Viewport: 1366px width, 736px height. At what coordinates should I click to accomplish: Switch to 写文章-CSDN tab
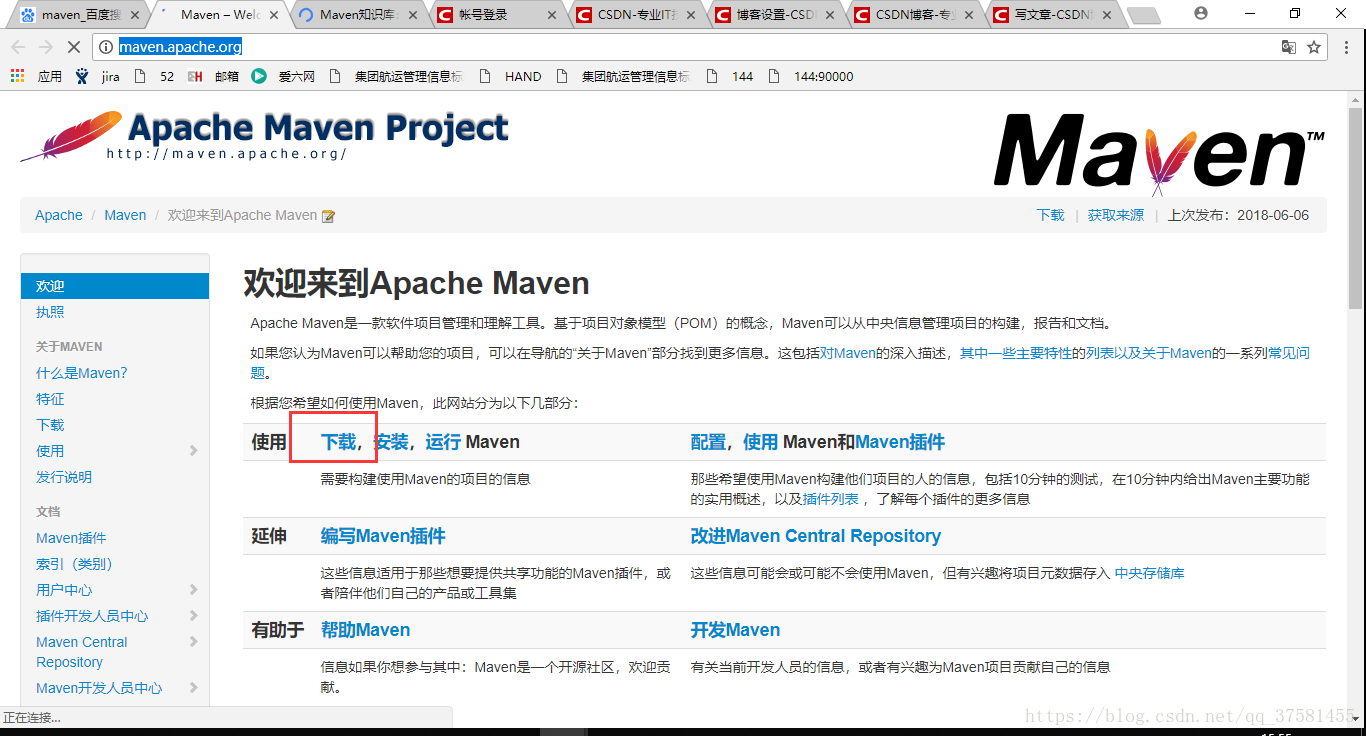pyautogui.click(x=1053, y=15)
